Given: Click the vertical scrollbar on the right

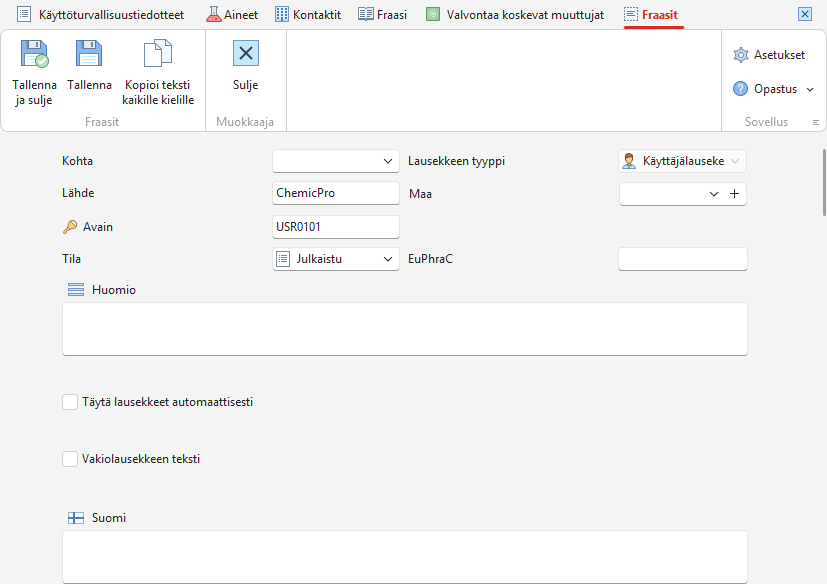Looking at the screenshot, I should [x=824, y=182].
